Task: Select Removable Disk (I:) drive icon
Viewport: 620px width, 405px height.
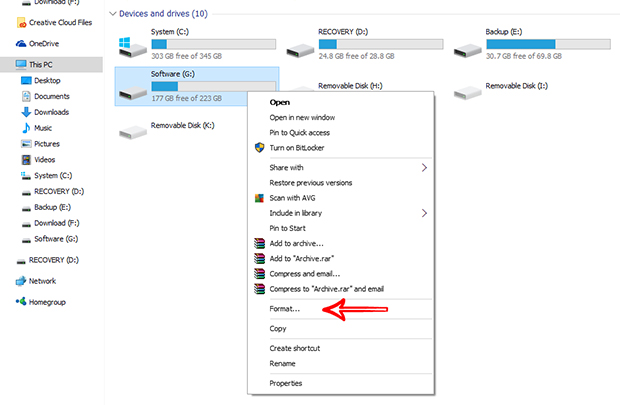Action: 468,93
